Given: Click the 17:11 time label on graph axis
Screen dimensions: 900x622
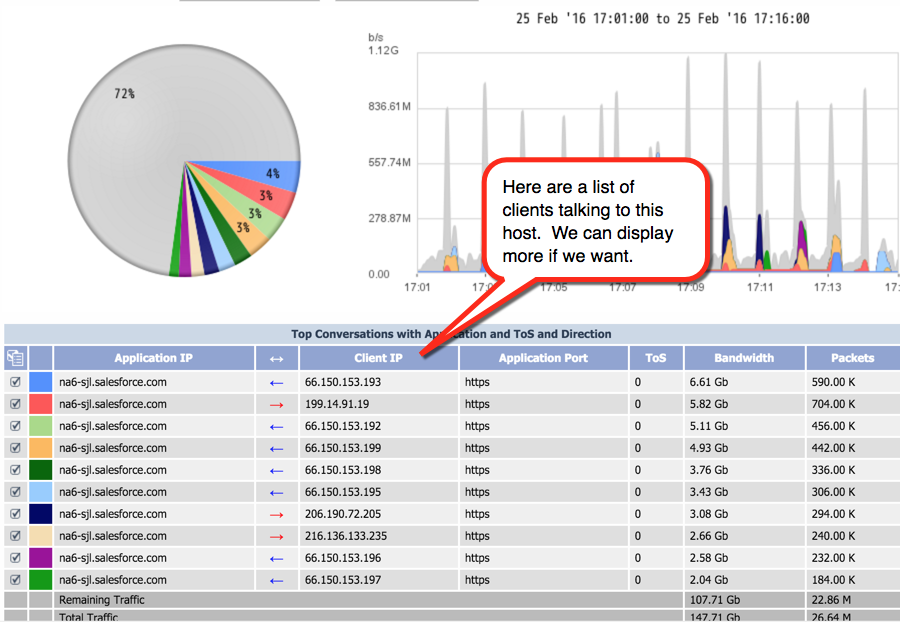Looking at the screenshot, I should tap(760, 287).
